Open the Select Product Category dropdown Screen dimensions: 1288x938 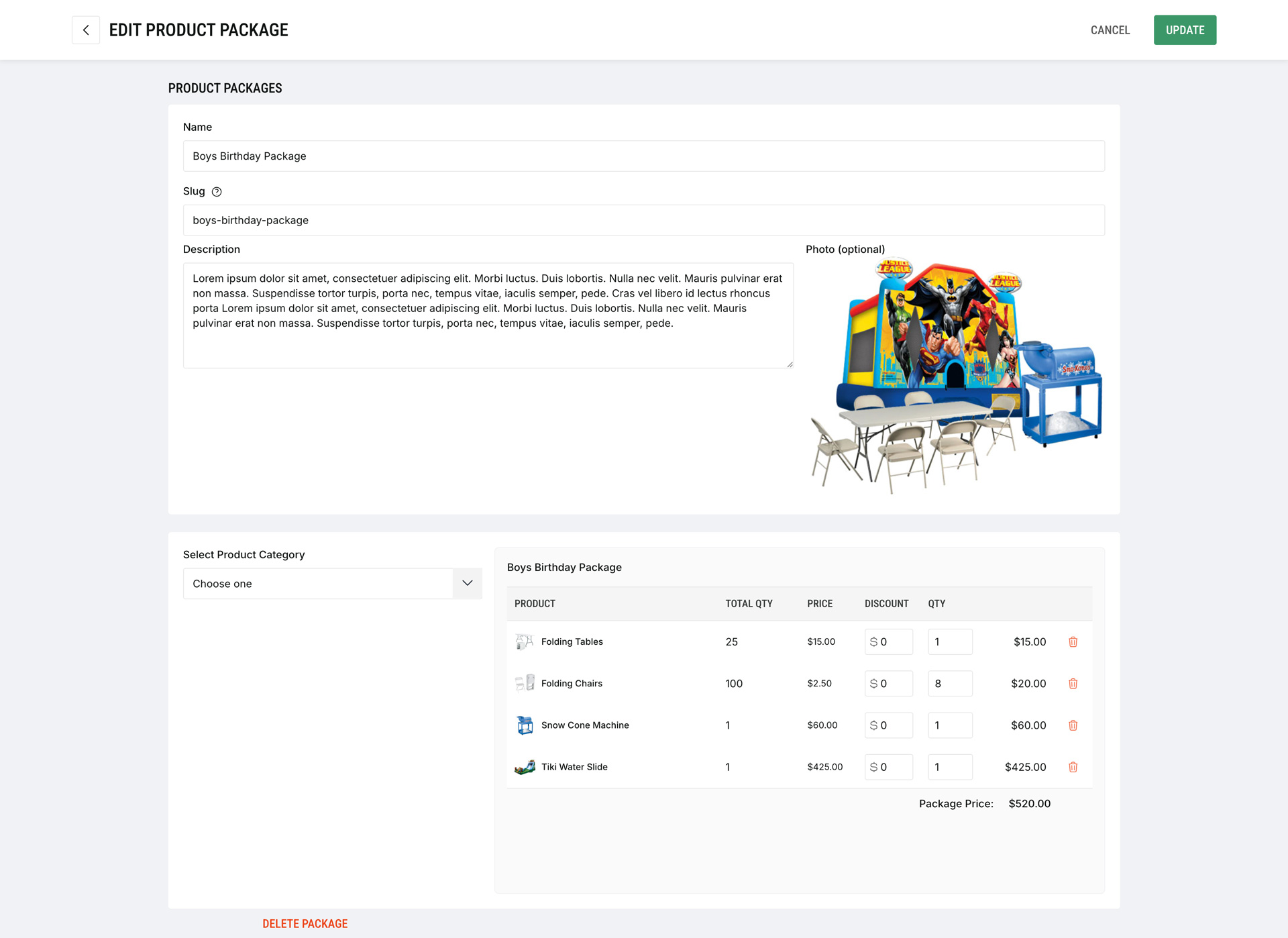pos(332,584)
